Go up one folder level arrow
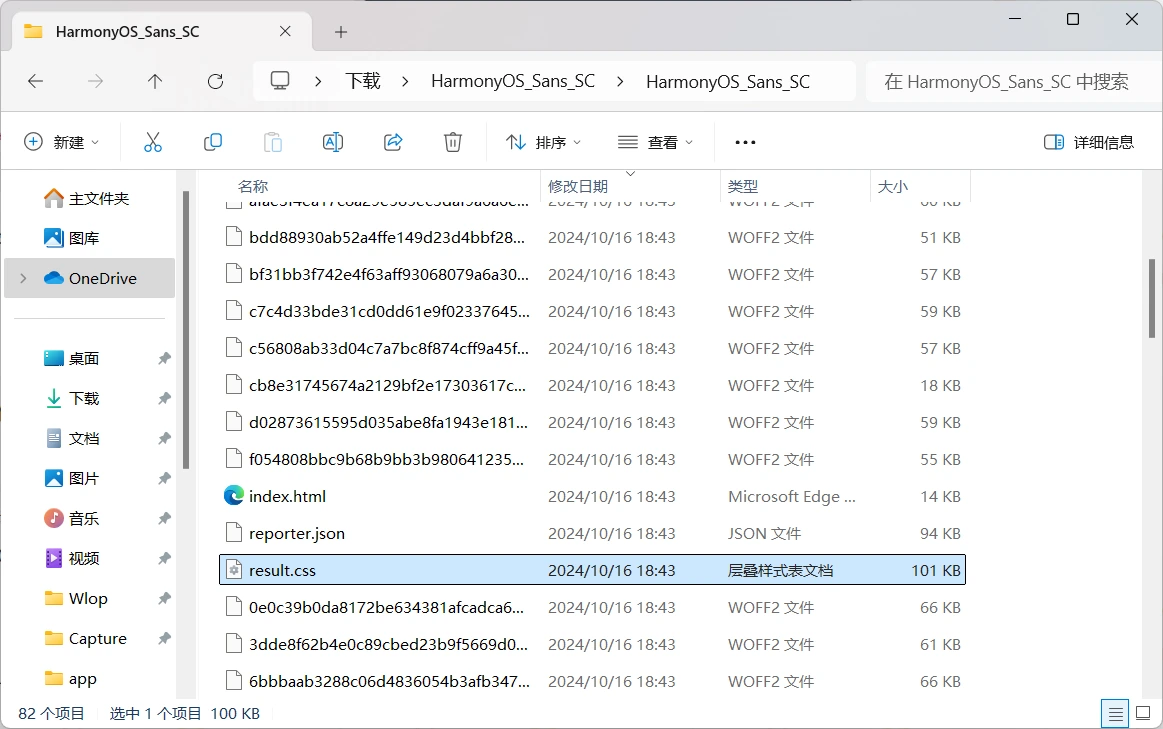This screenshot has width=1163, height=729. [x=154, y=81]
